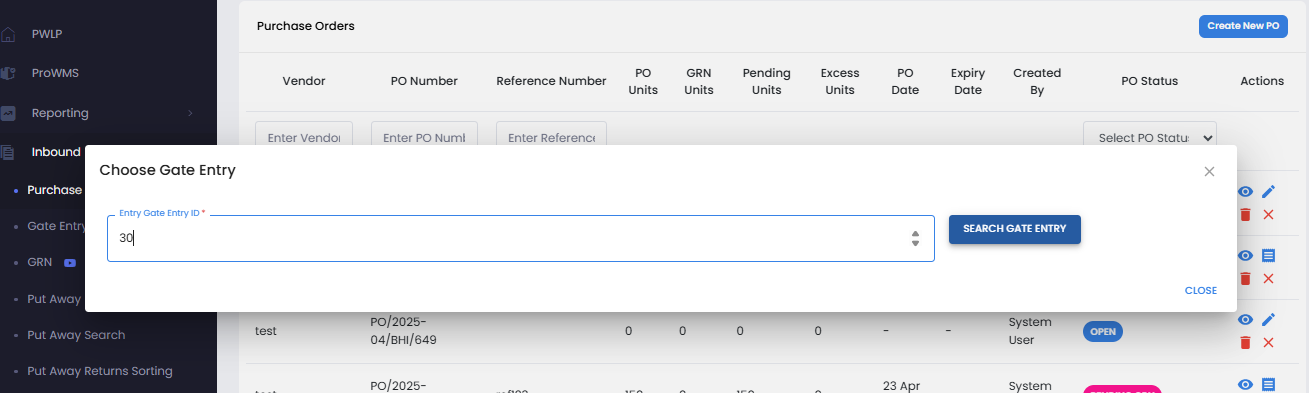View the first purchase order via its eye icon
This screenshot has width=1309, height=393.
click(x=1245, y=191)
